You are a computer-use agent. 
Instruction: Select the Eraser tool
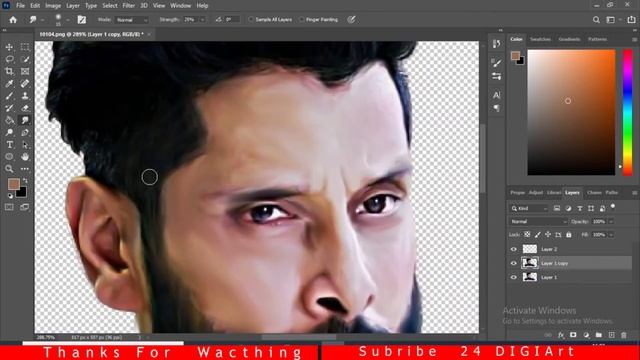(x=25, y=108)
